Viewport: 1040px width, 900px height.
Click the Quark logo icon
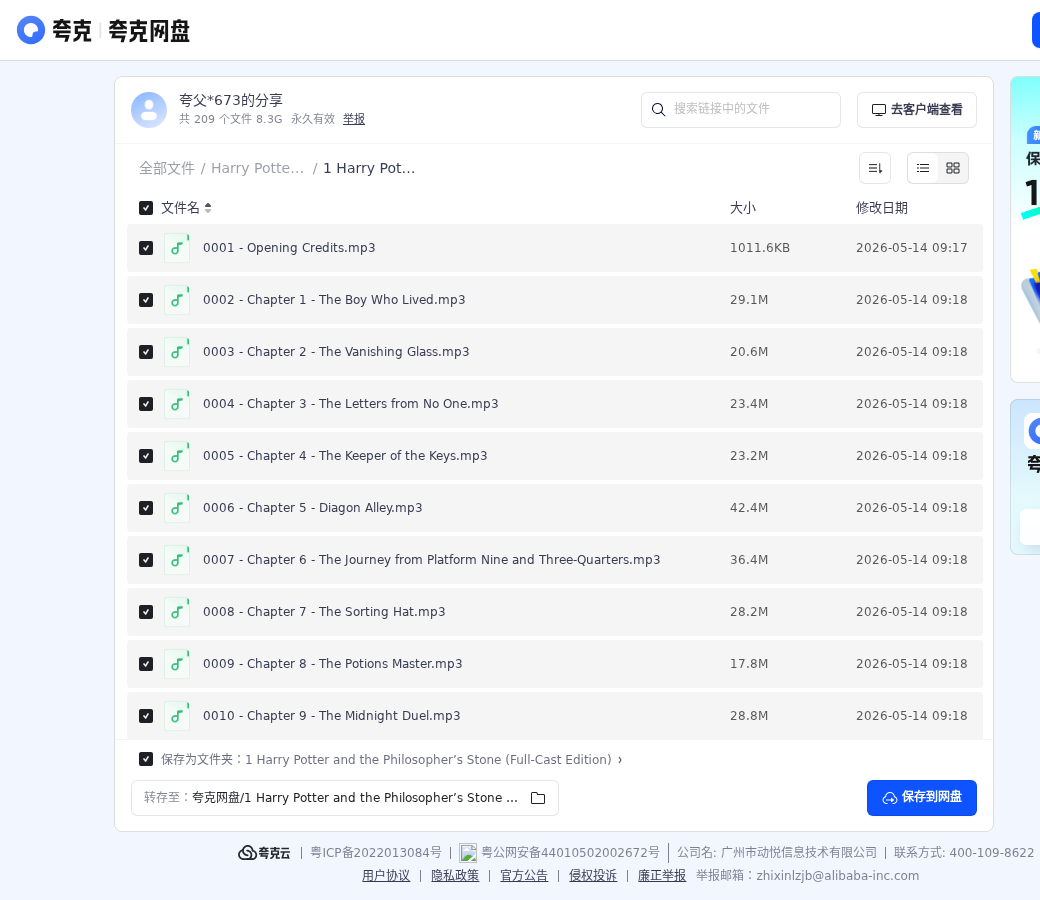[x=31, y=31]
